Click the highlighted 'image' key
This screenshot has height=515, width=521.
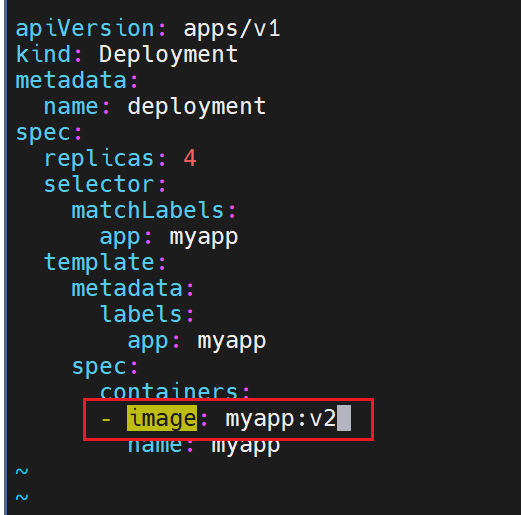click(x=162, y=418)
